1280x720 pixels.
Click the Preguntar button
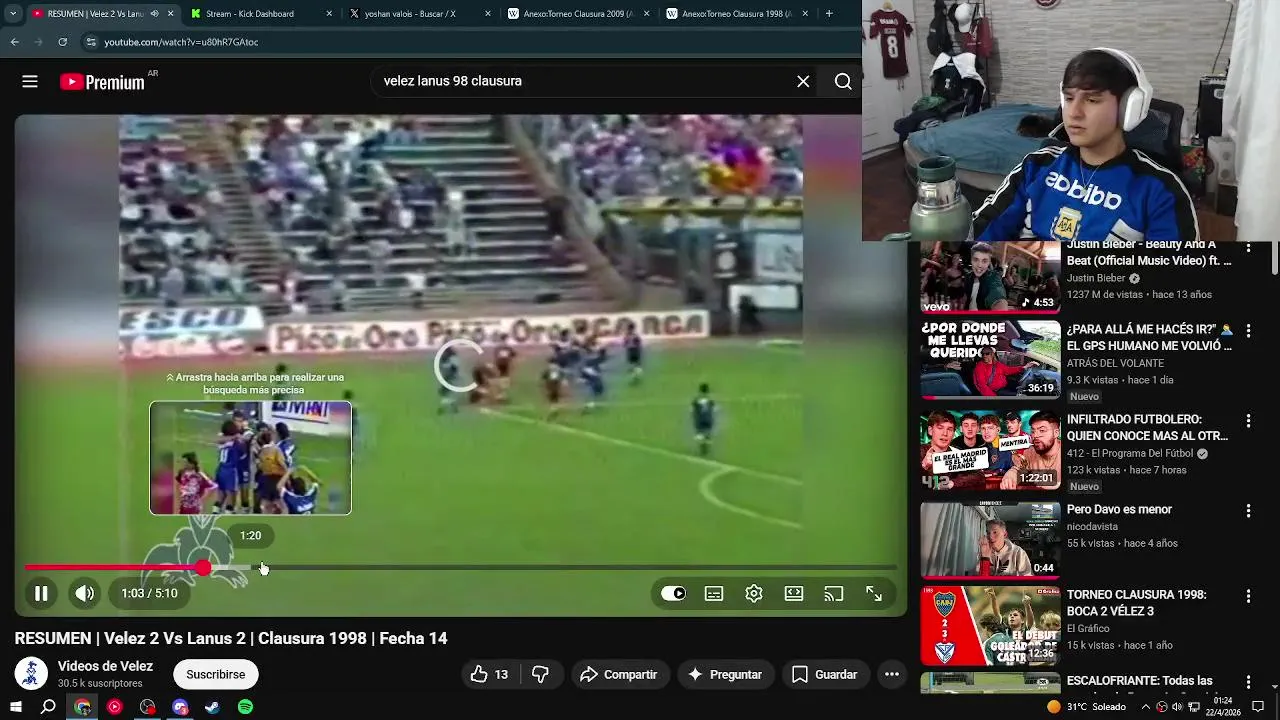point(725,675)
